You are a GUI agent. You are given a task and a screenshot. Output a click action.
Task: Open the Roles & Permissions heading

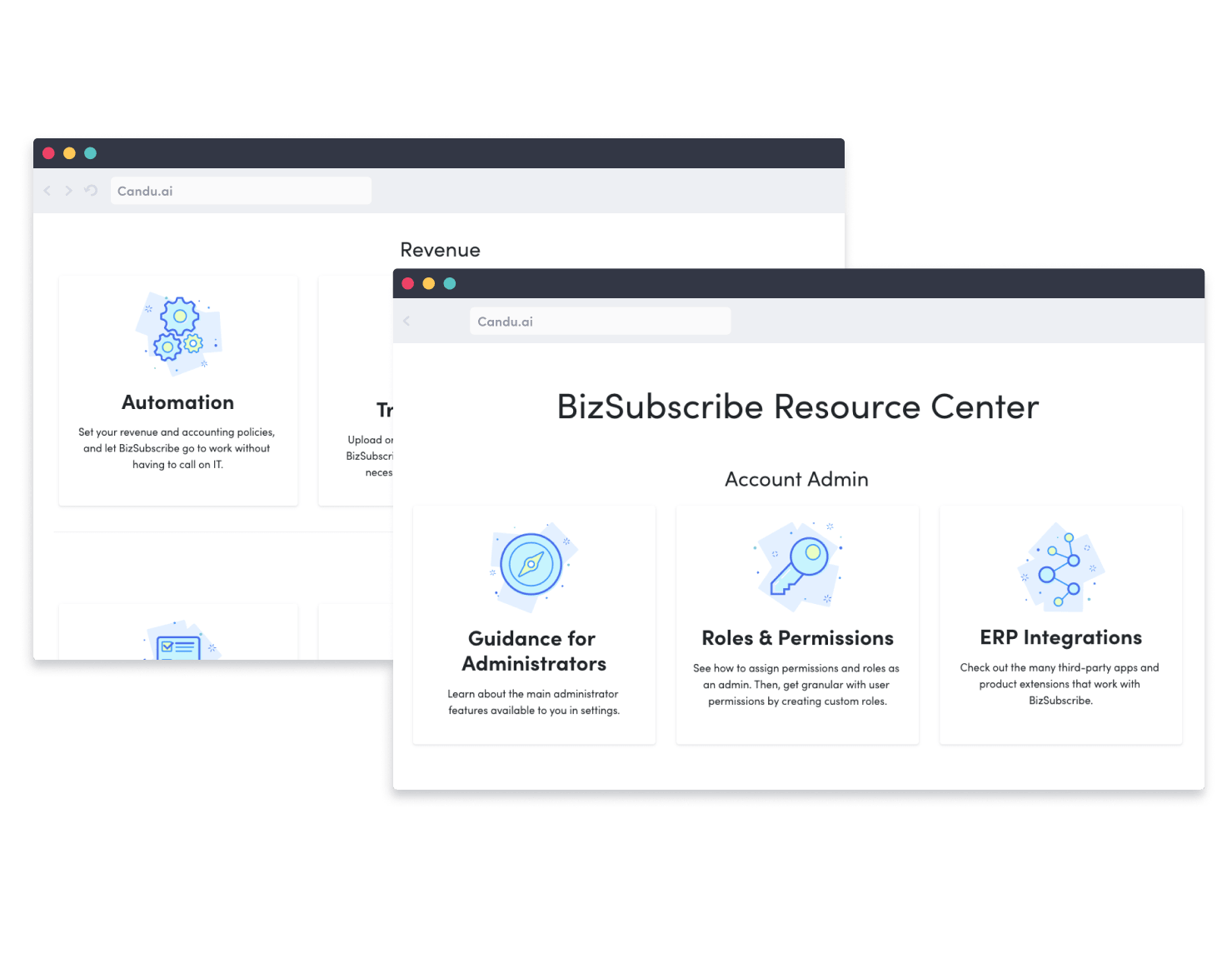(797, 638)
